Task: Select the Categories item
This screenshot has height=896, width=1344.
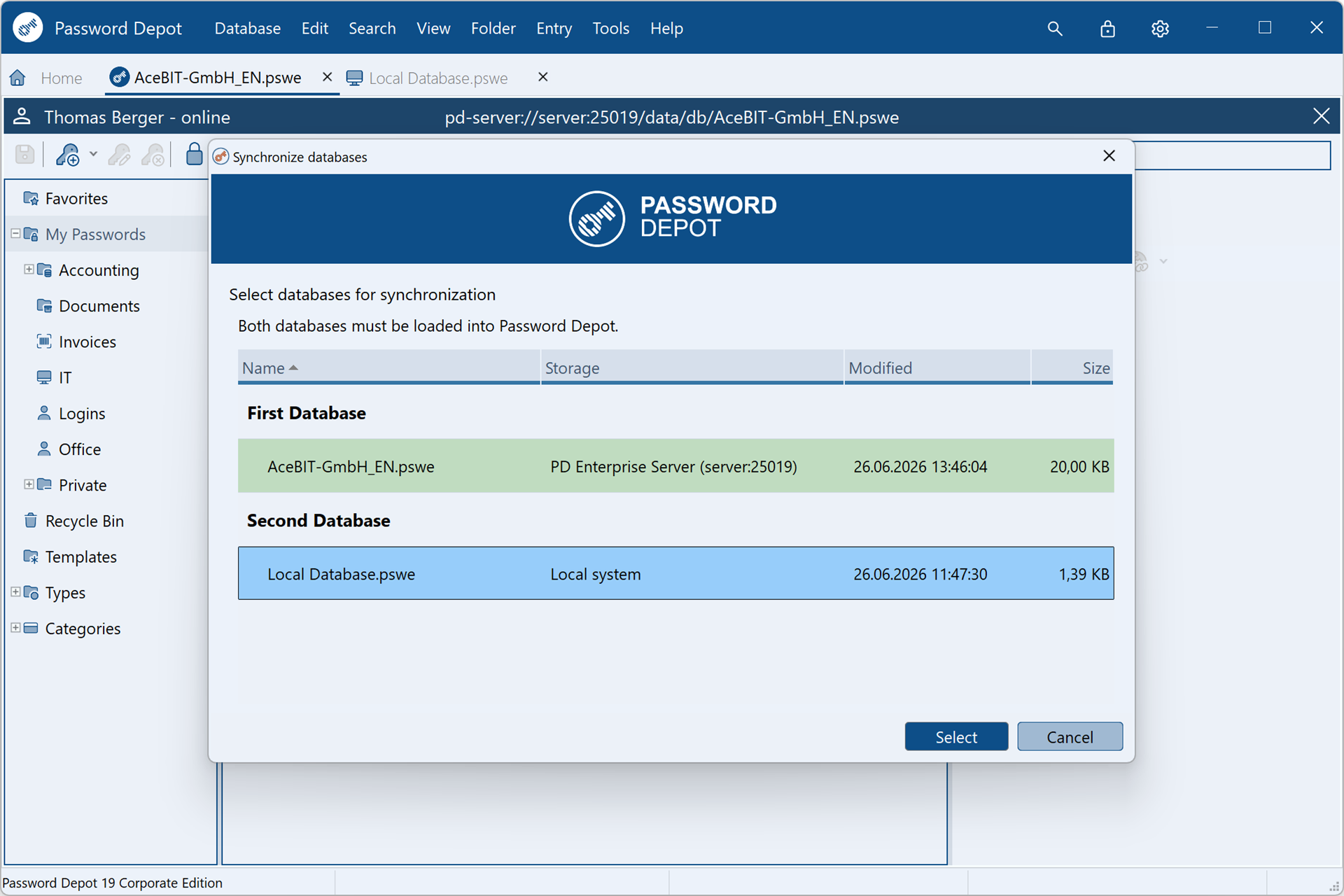Action: point(83,629)
